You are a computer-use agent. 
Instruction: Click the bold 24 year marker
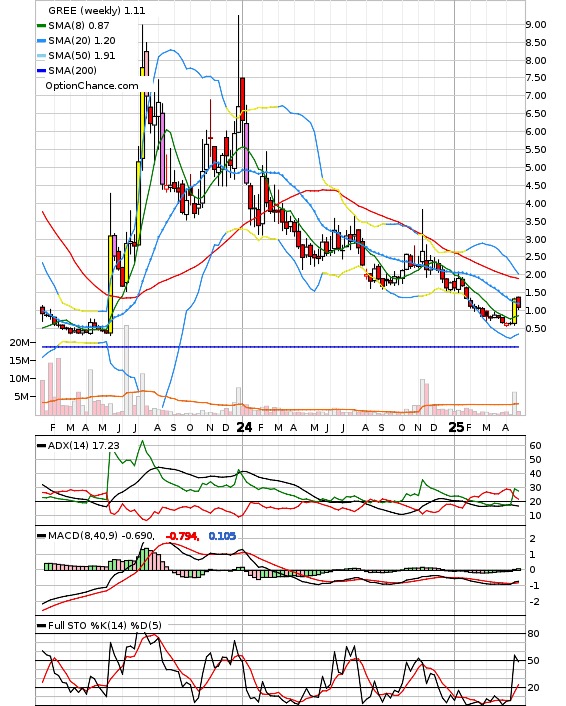pyautogui.click(x=244, y=427)
